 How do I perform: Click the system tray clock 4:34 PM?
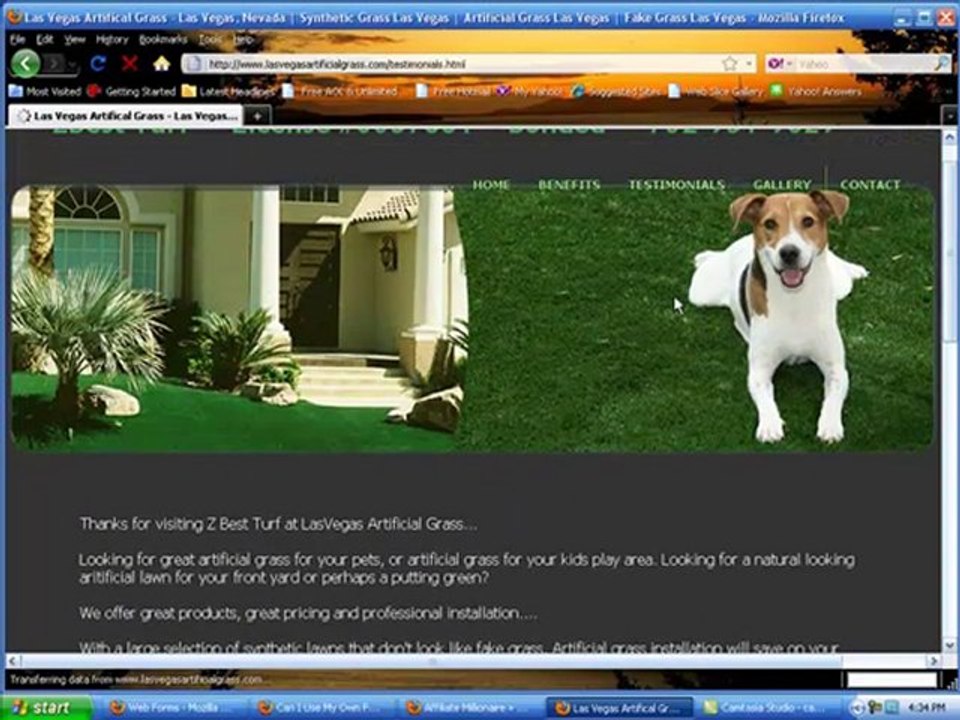pos(926,707)
